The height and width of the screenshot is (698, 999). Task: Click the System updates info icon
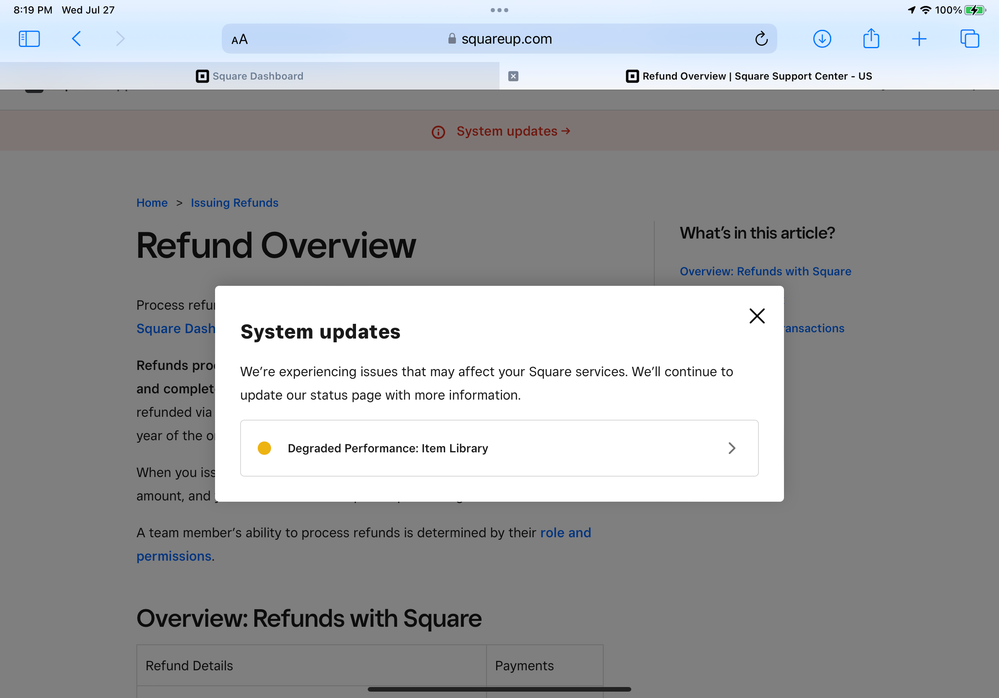pyautogui.click(x=438, y=132)
